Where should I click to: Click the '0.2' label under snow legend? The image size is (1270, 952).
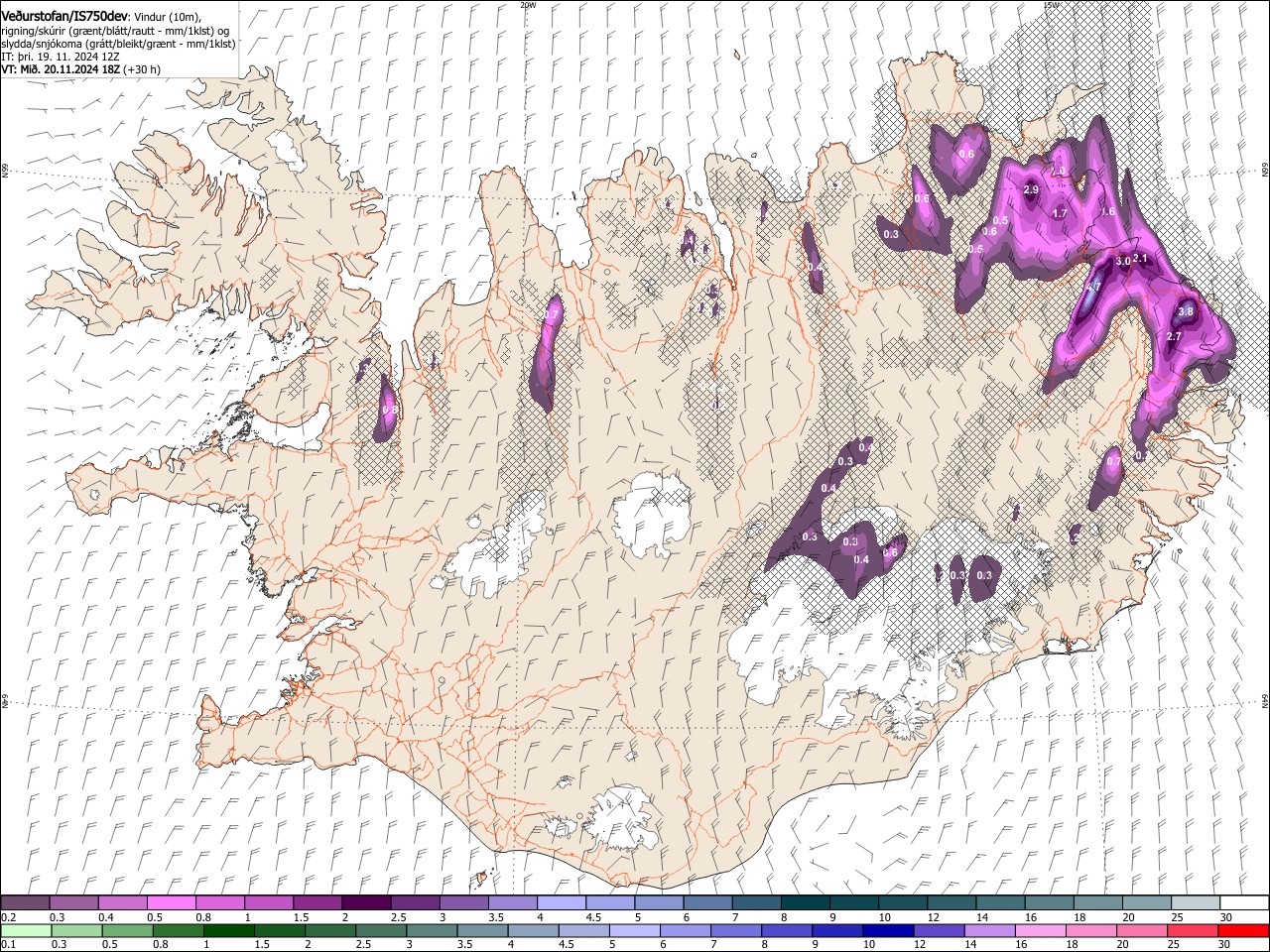point(8,917)
